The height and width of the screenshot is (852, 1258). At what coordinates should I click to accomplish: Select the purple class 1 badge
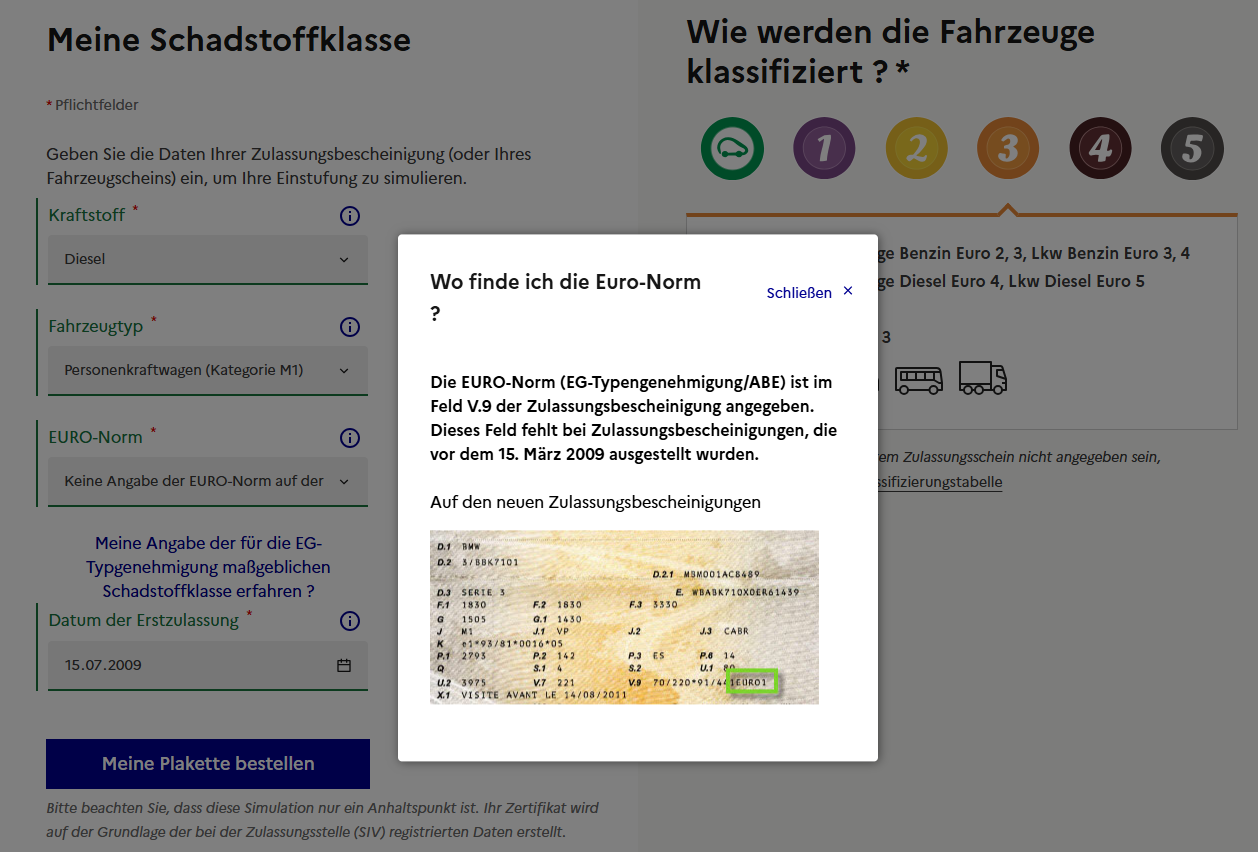click(x=824, y=149)
